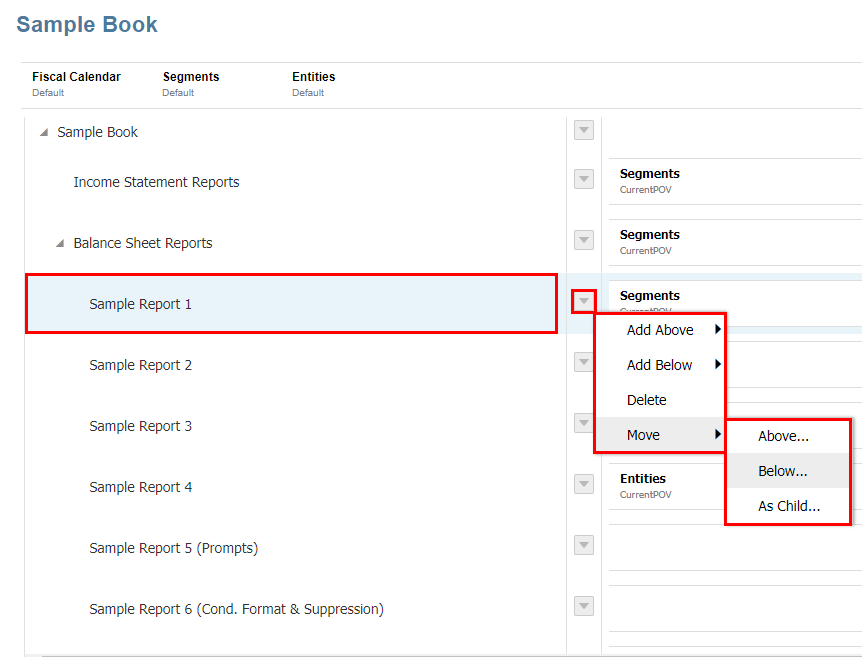The height and width of the screenshot is (657, 862).
Task: Select Delete from the context menu
Action: click(647, 400)
